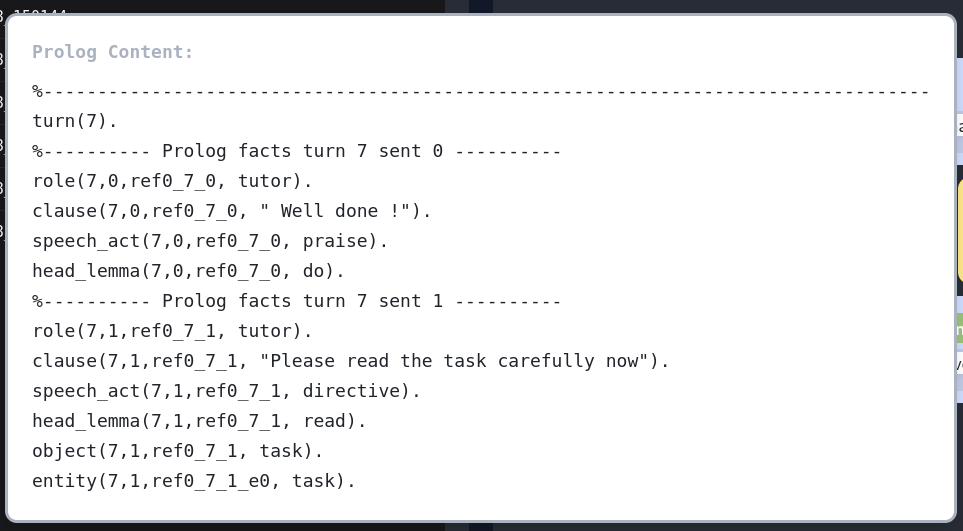Click the object(7,1,ref0_7_1, task) line
Screen dimensions: 963x531
[178, 452]
